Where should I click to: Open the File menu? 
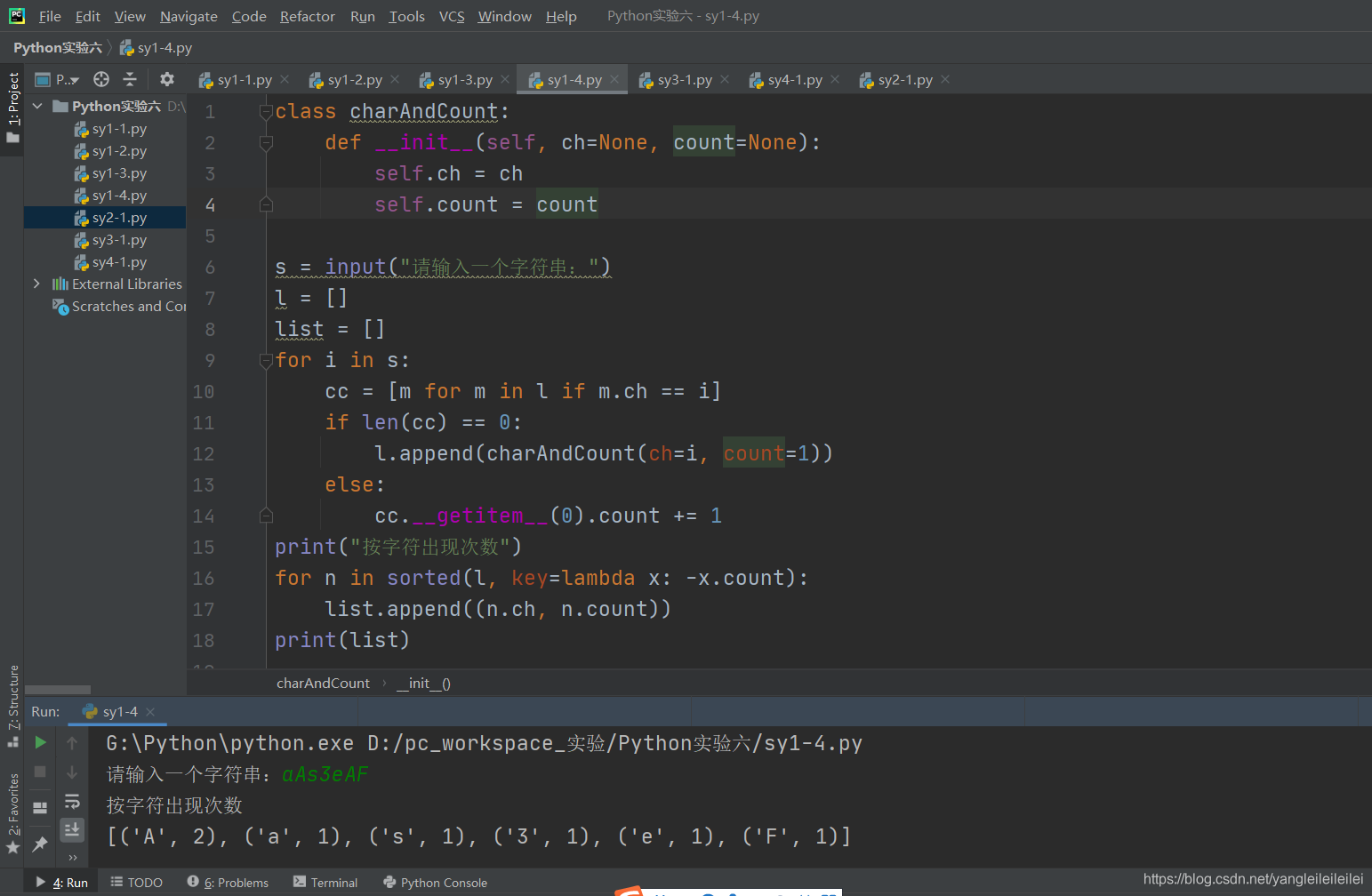pyautogui.click(x=50, y=16)
